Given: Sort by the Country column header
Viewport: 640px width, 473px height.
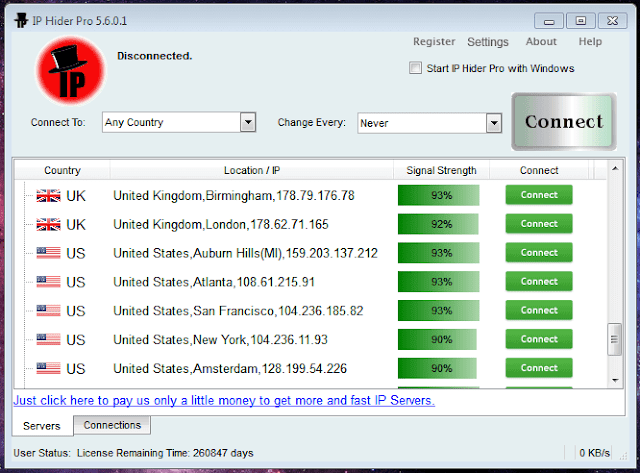Looking at the screenshot, I should [62, 170].
